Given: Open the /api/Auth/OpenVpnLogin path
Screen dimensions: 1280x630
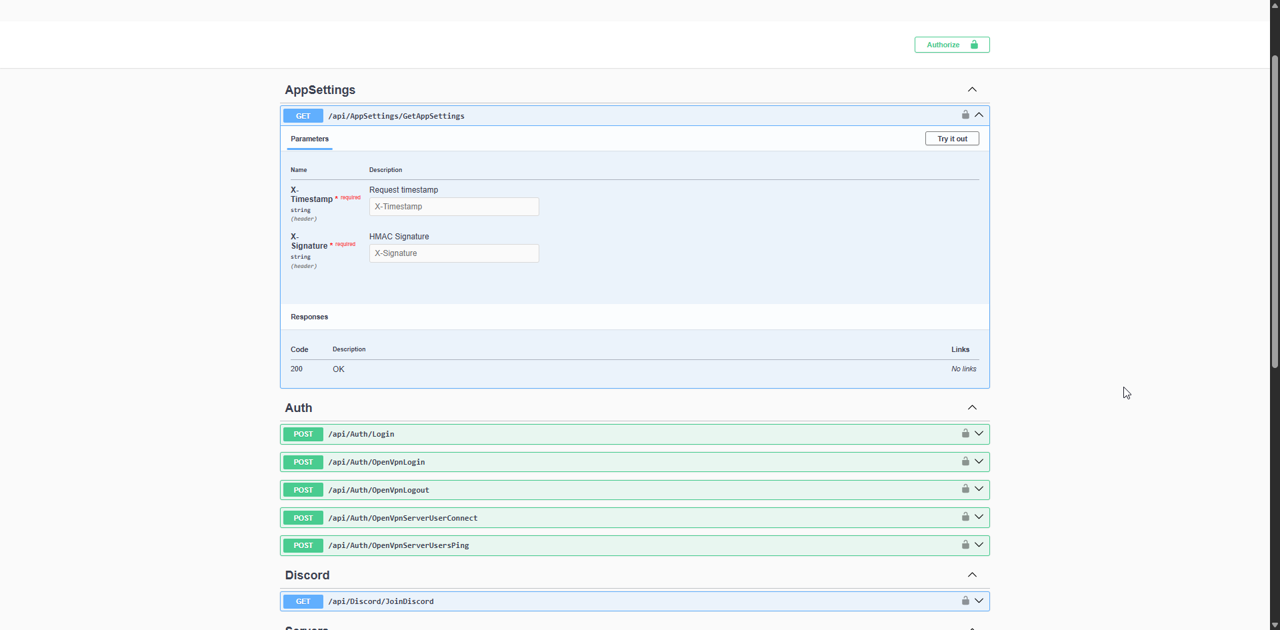Looking at the screenshot, I should [x=377, y=462].
